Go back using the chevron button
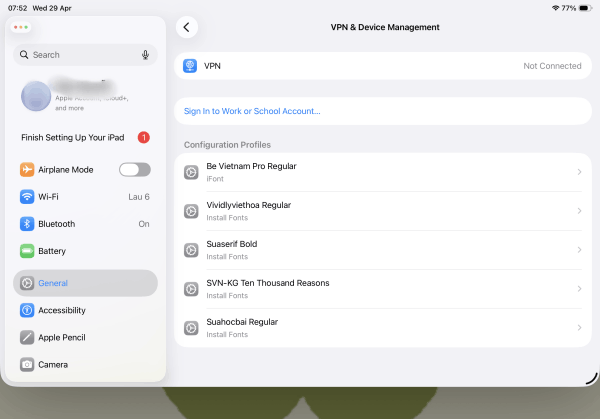Image resolution: width=600 pixels, height=419 pixels. point(187,27)
